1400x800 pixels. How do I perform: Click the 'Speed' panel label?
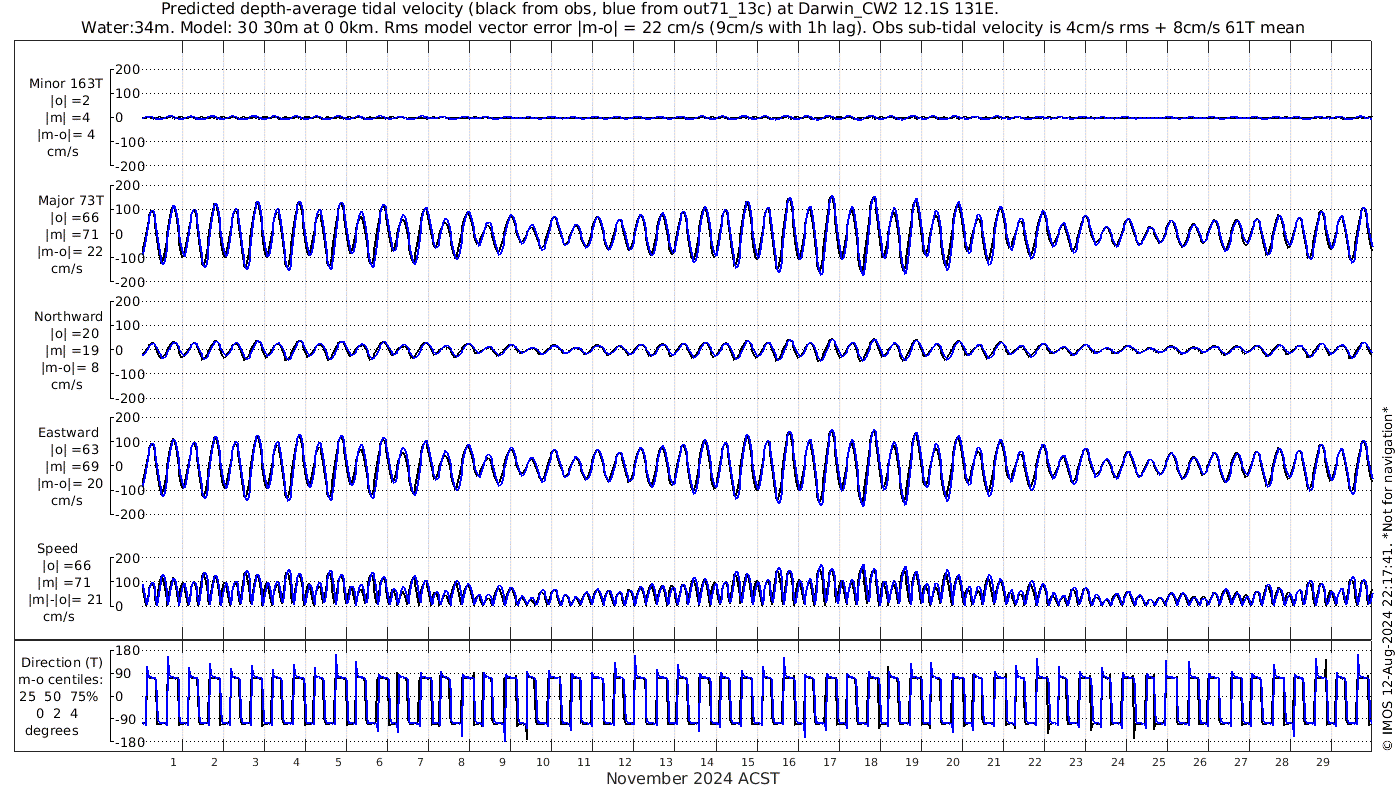(58, 549)
